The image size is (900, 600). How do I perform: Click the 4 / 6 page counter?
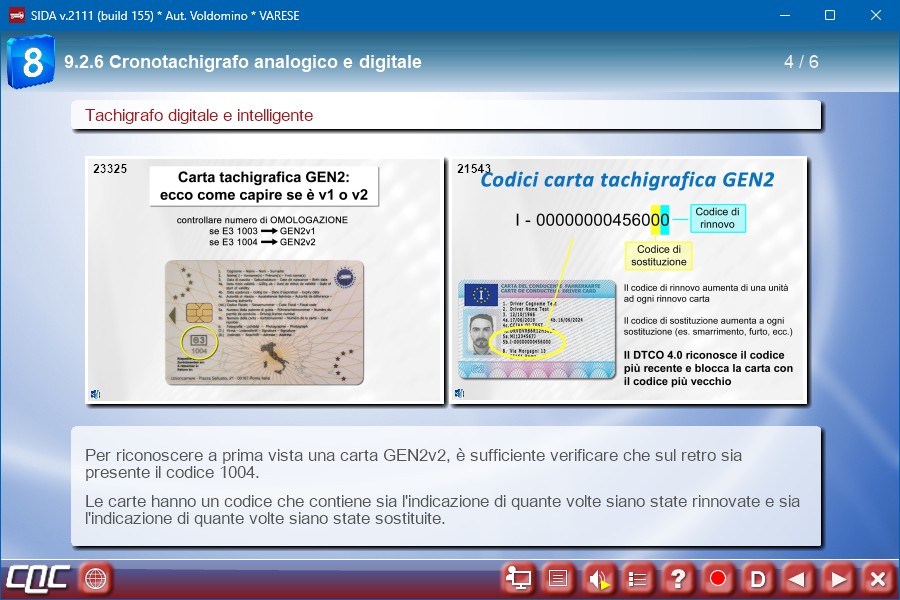801,62
